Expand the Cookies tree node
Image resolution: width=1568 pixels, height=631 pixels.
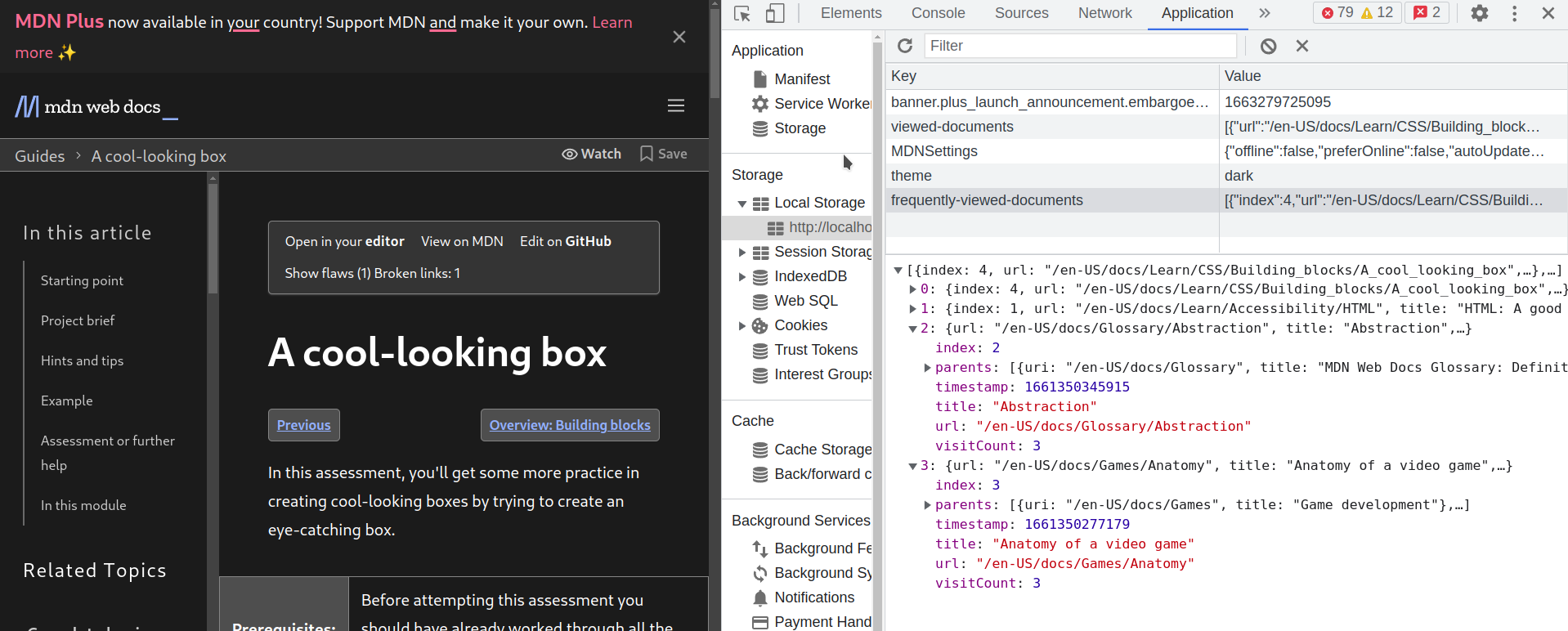pos(741,326)
